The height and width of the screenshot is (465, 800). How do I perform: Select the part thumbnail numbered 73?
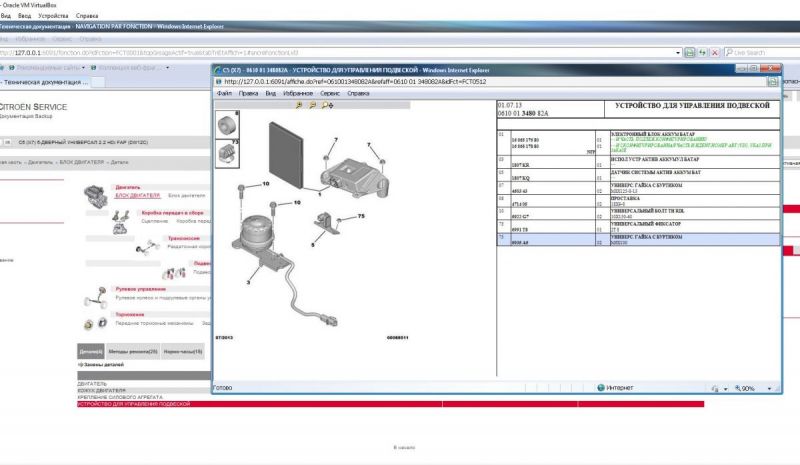click(229, 151)
